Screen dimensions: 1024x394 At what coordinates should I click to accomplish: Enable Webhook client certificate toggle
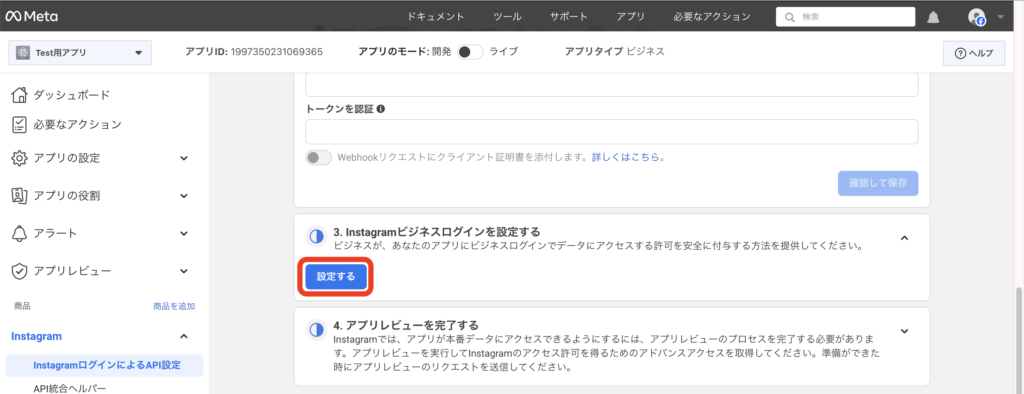(319, 157)
